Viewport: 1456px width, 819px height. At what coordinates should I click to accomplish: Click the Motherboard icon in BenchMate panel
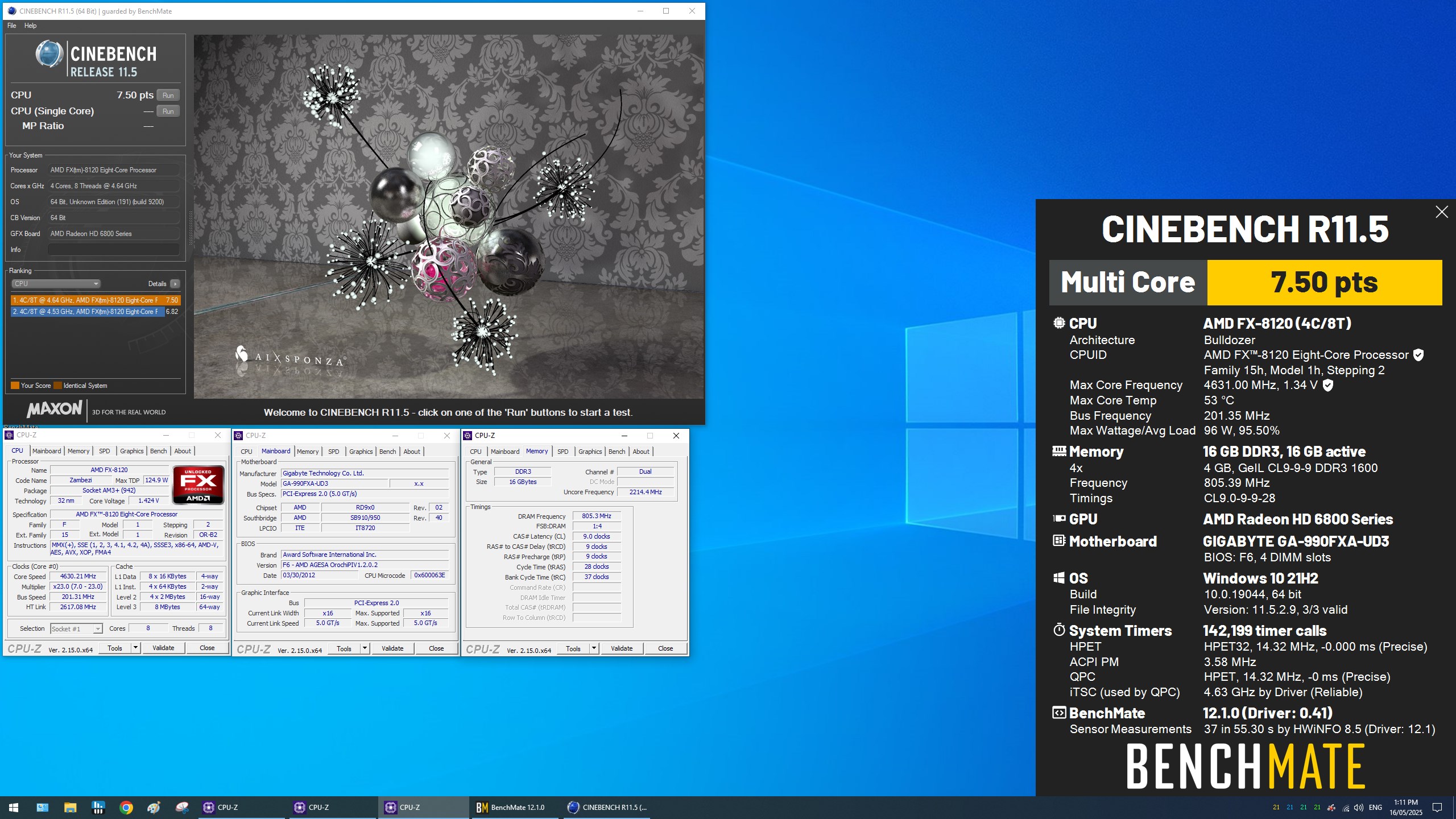point(1059,541)
